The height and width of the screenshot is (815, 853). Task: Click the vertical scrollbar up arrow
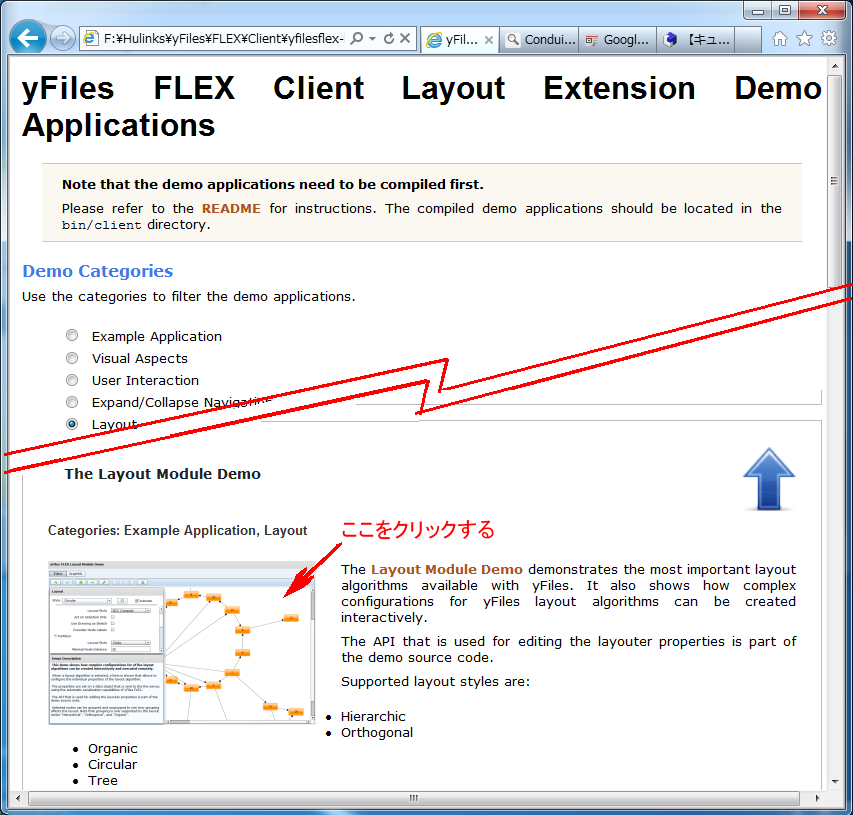click(x=835, y=66)
